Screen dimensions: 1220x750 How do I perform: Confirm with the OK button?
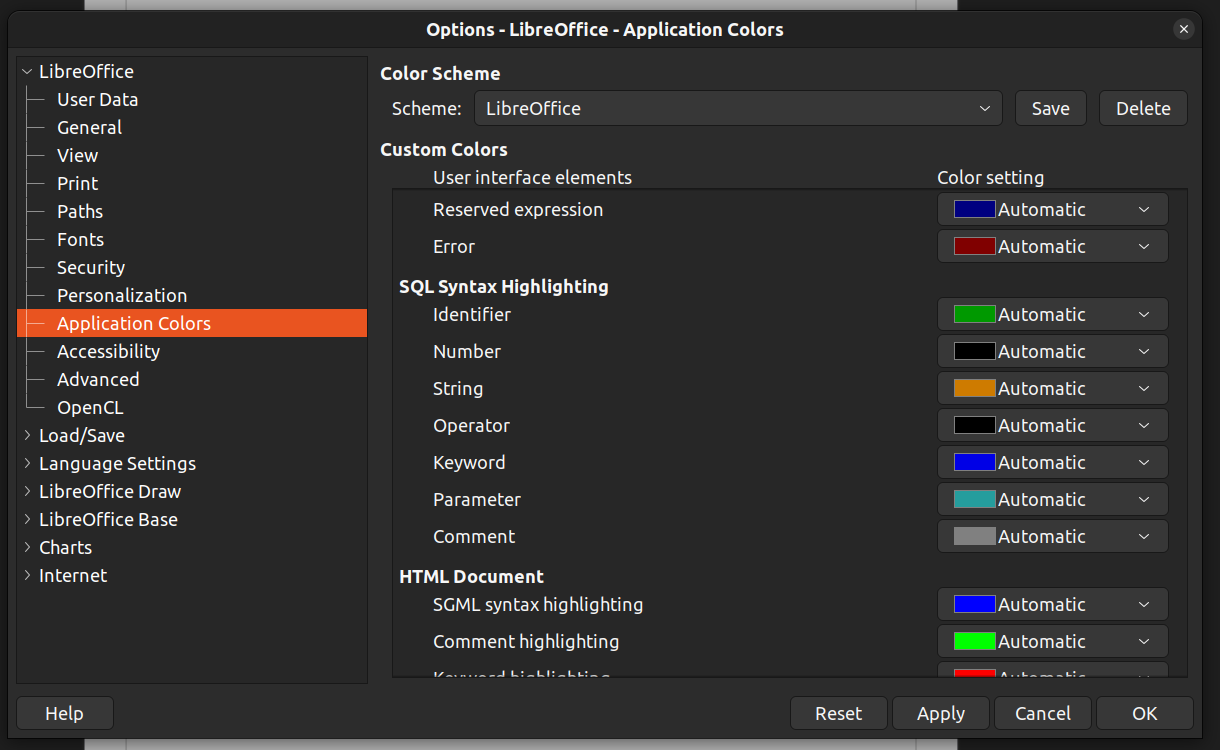click(x=1145, y=714)
